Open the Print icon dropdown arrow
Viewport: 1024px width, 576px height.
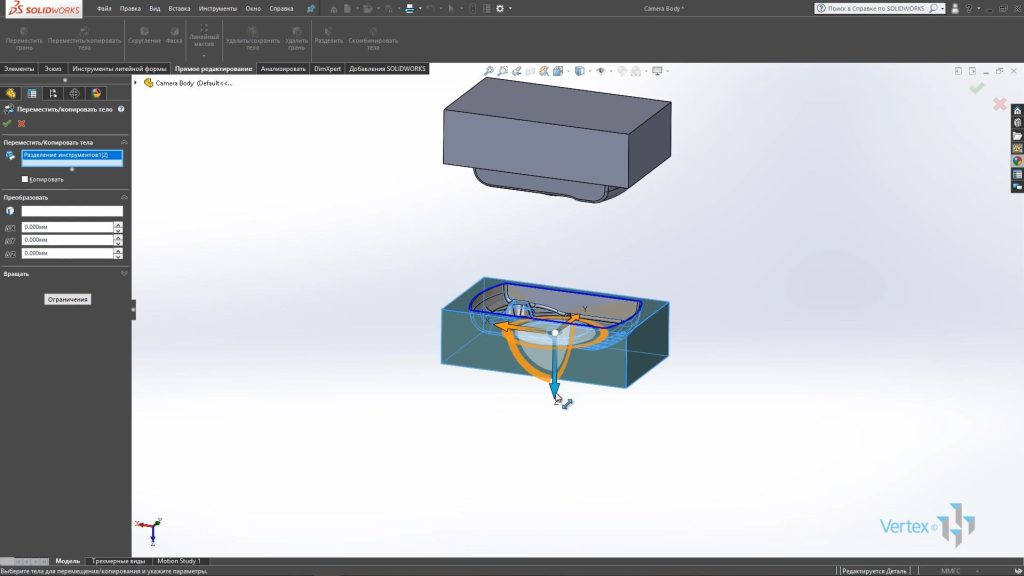(x=420, y=8)
